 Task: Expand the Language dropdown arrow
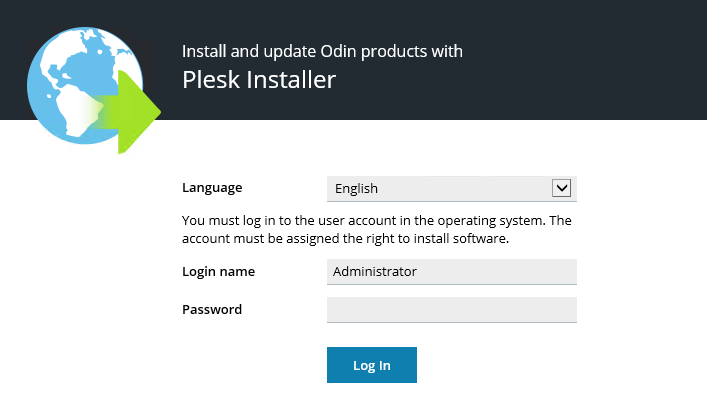[561, 188]
